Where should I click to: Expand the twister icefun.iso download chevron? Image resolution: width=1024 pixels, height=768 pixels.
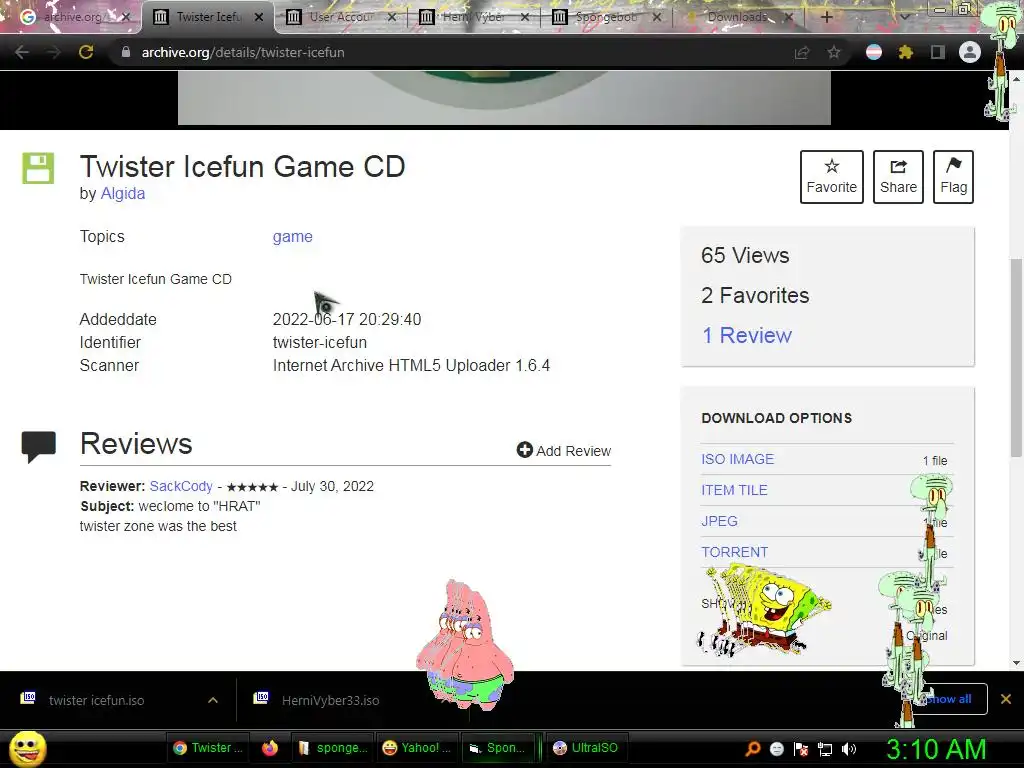pyautogui.click(x=213, y=700)
